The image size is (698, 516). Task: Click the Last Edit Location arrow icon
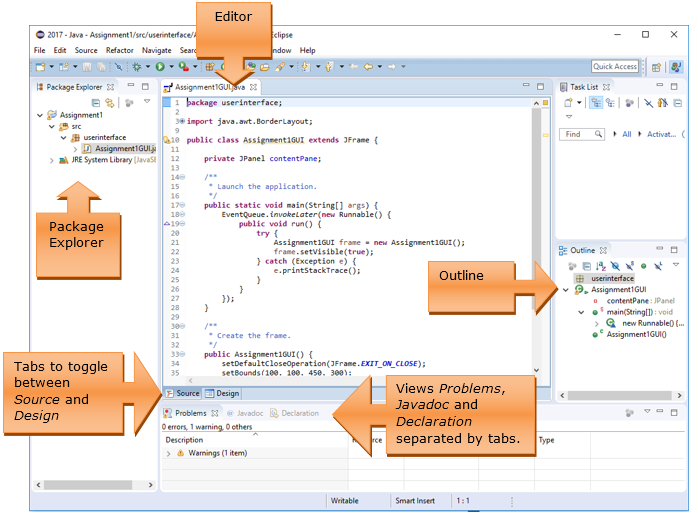(x=354, y=67)
